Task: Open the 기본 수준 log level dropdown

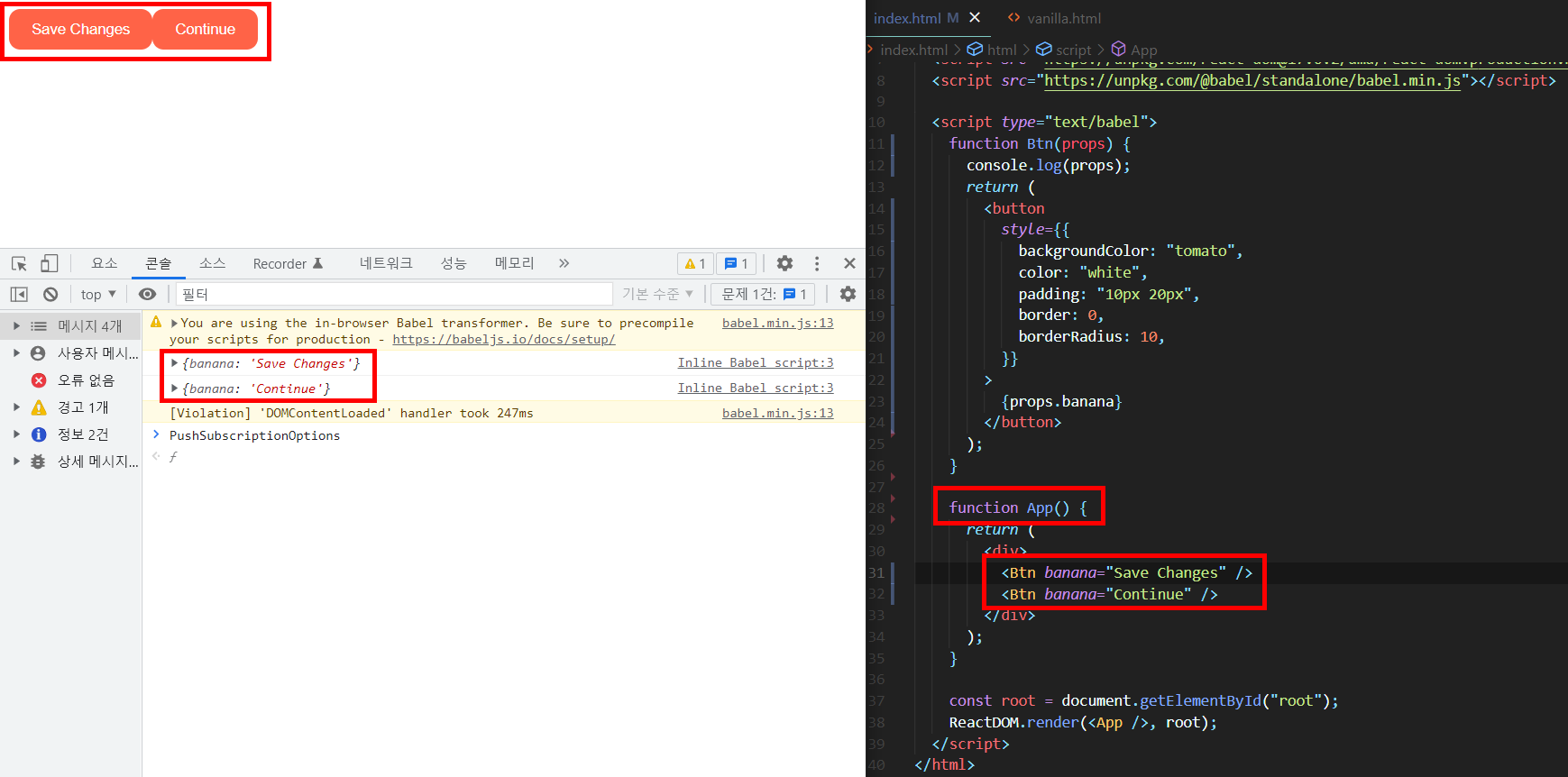Action: [x=657, y=294]
